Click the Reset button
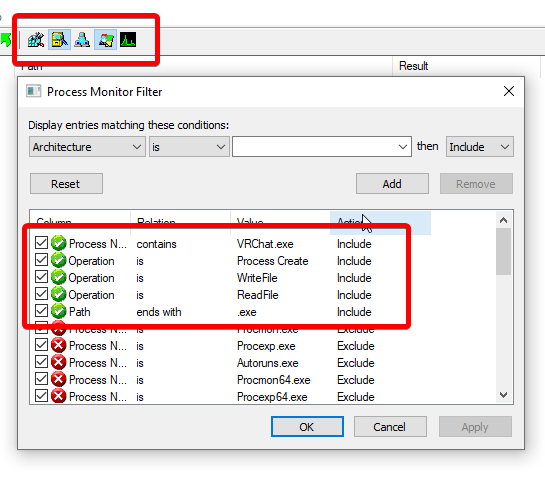The width and height of the screenshot is (545, 477). click(x=66, y=184)
